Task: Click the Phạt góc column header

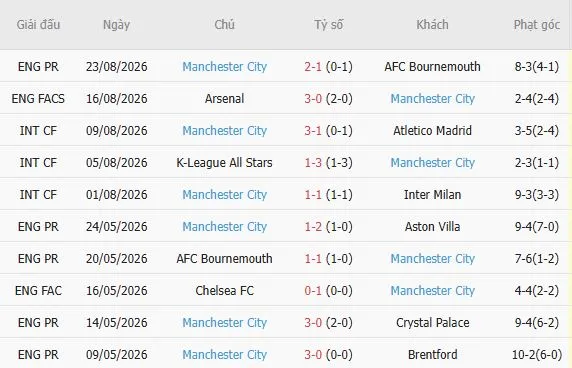Action: click(537, 25)
